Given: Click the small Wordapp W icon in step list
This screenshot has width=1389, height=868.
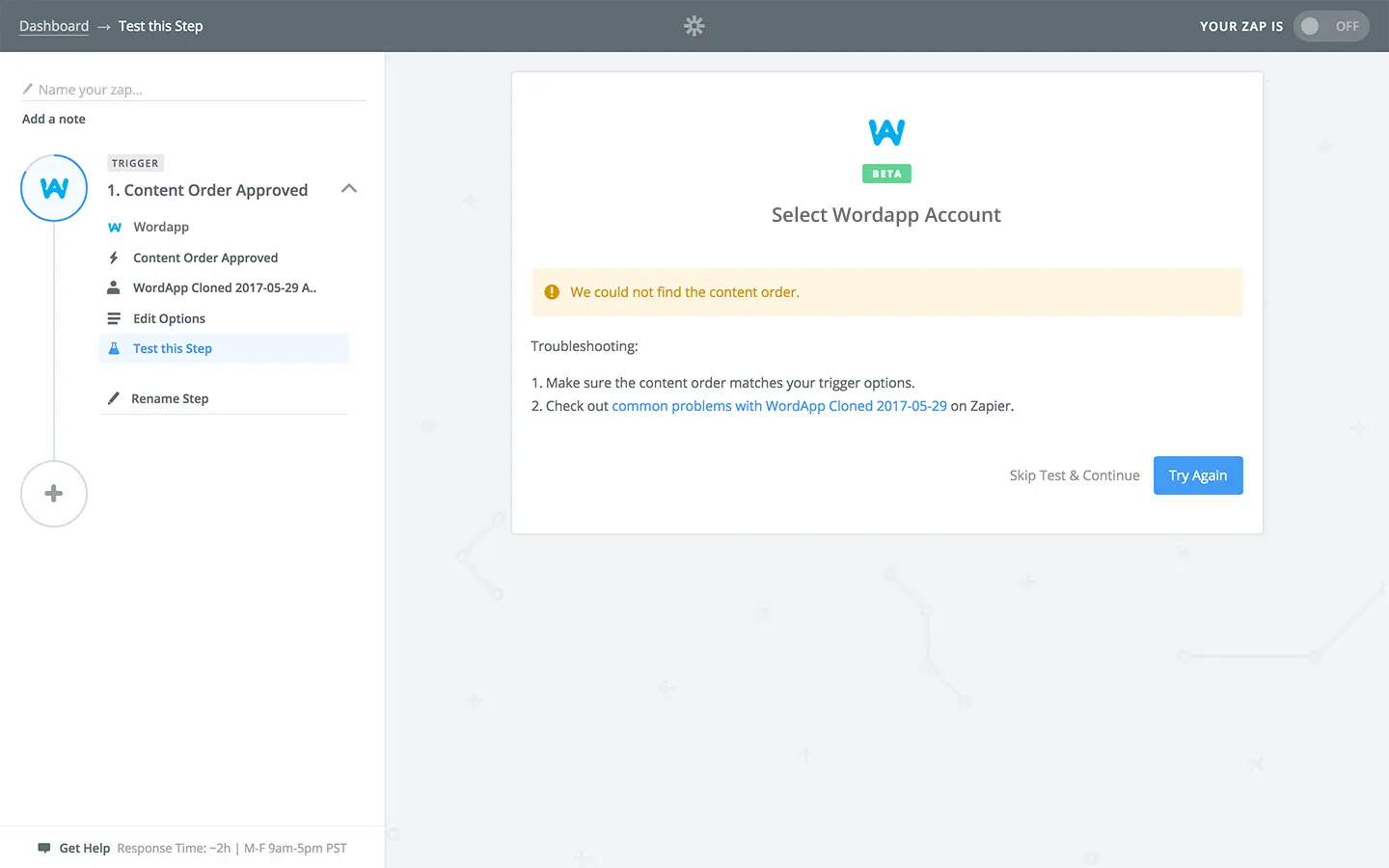Looking at the screenshot, I should [114, 228].
